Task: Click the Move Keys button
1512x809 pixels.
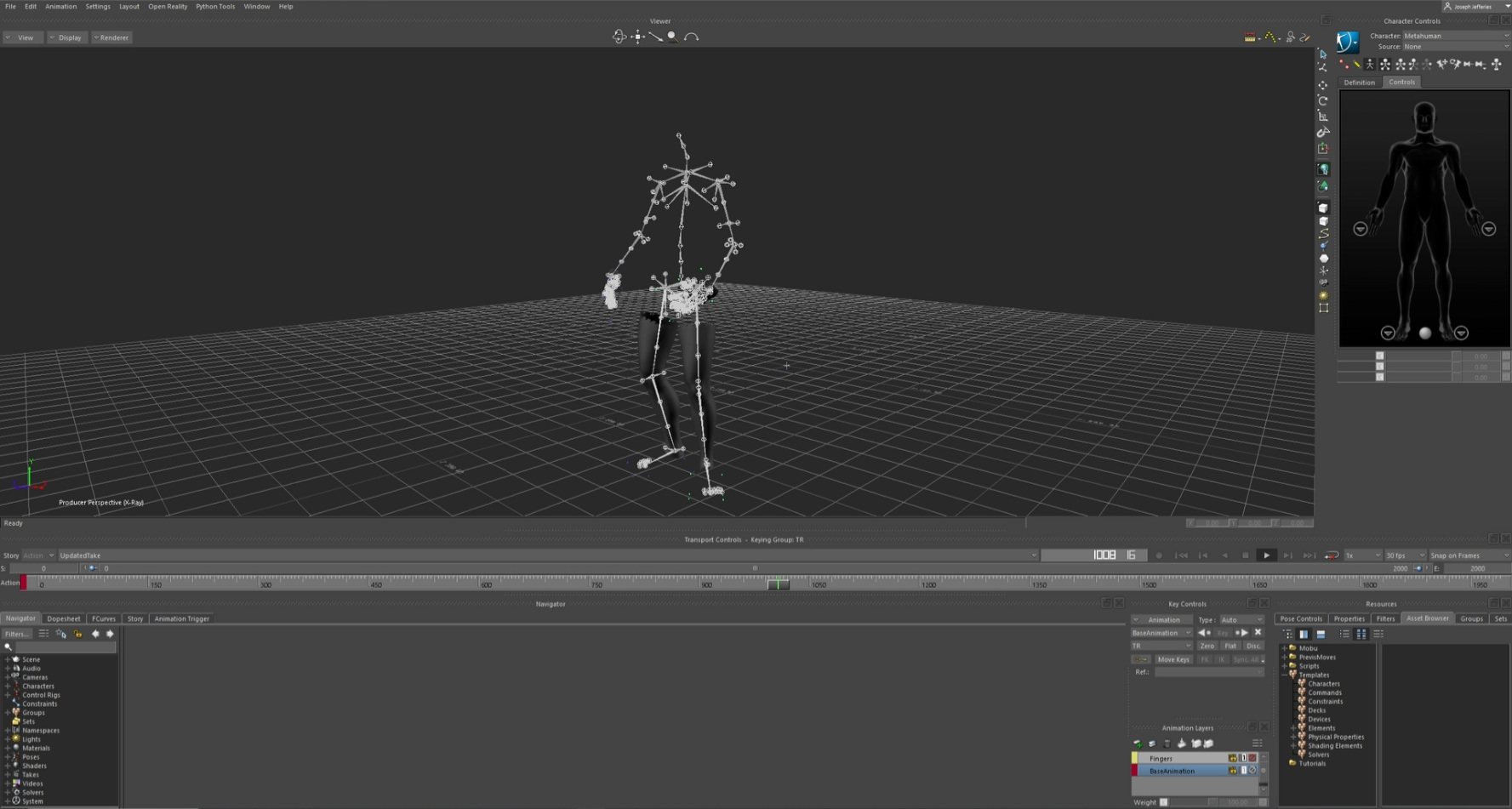Action: coord(1173,659)
